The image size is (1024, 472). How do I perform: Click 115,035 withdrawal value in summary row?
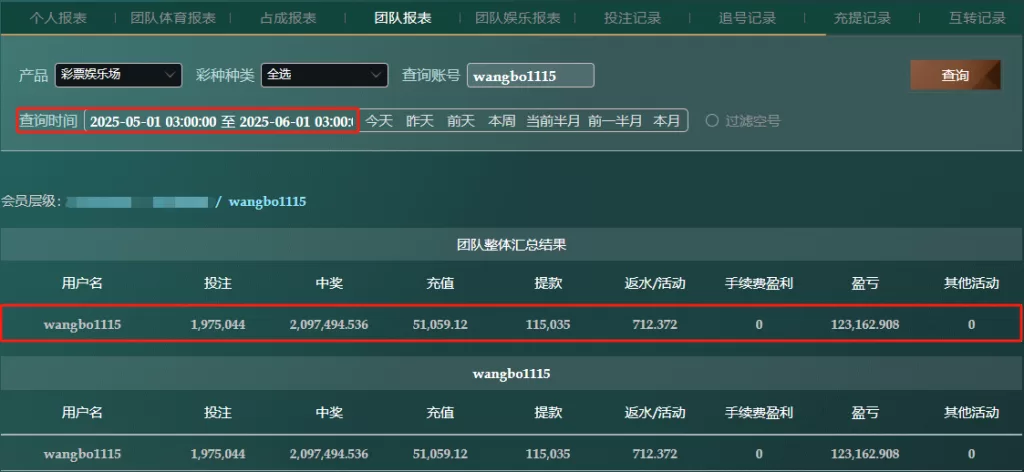click(x=548, y=324)
